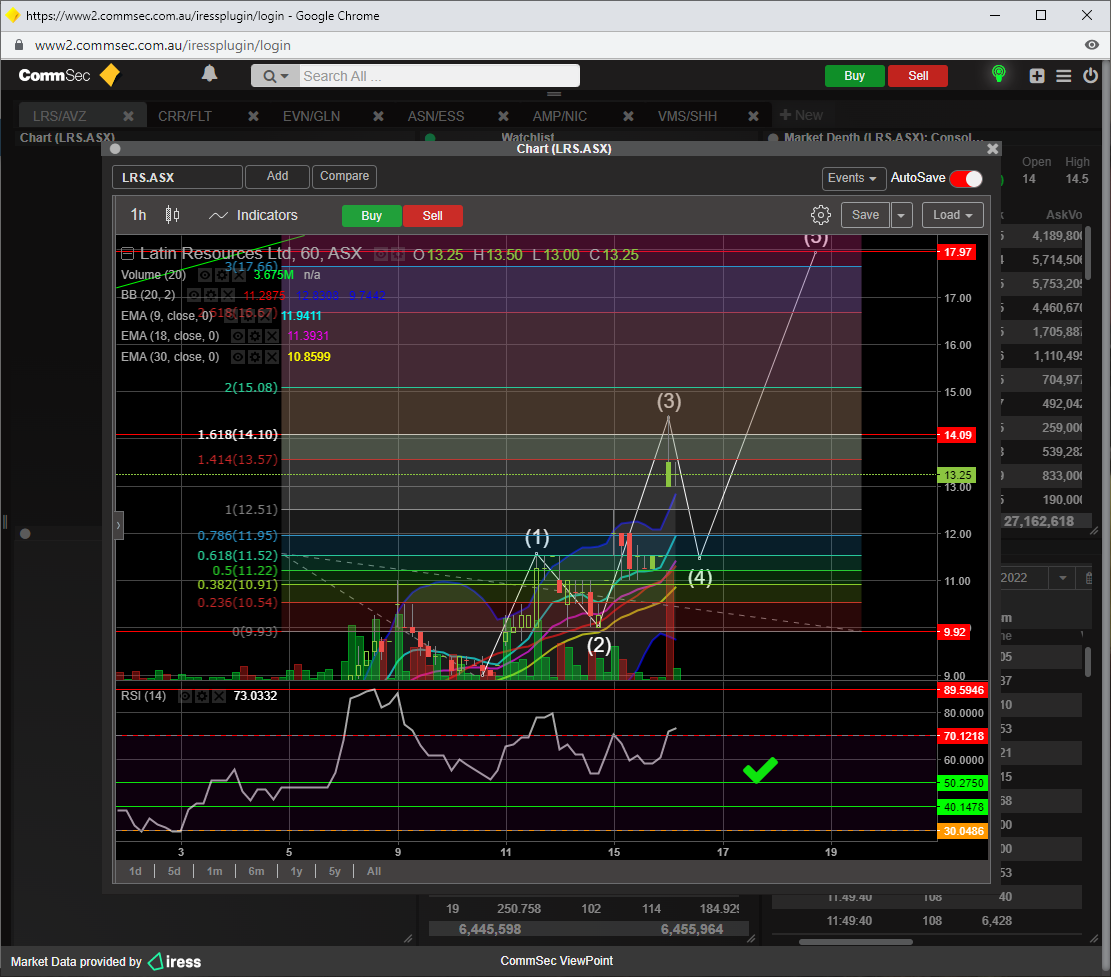
Task: Click the candlestick chart type icon
Action: pos(172,215)
